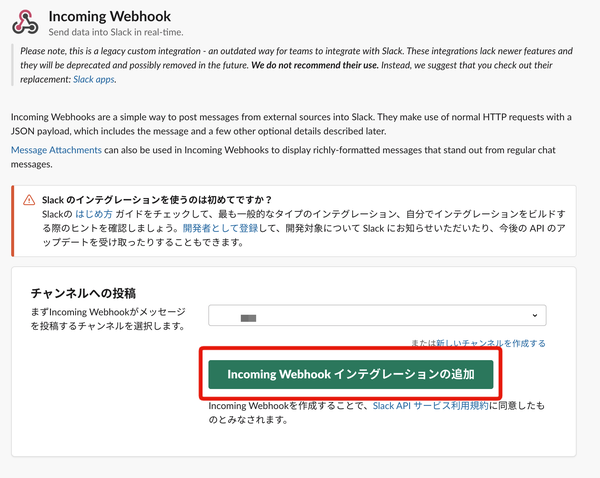
Task: Click Incoming Webhook インテグレーションの追加 button
Action: click(351, 374)
